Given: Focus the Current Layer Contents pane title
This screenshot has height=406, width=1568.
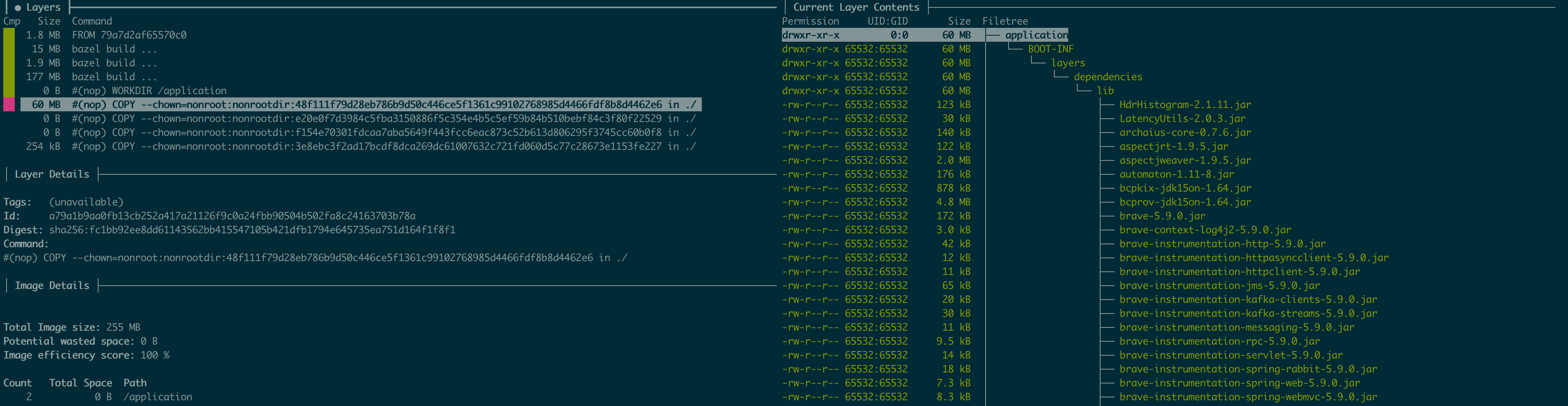Looking at the screenshot, I should click(856, 7).
